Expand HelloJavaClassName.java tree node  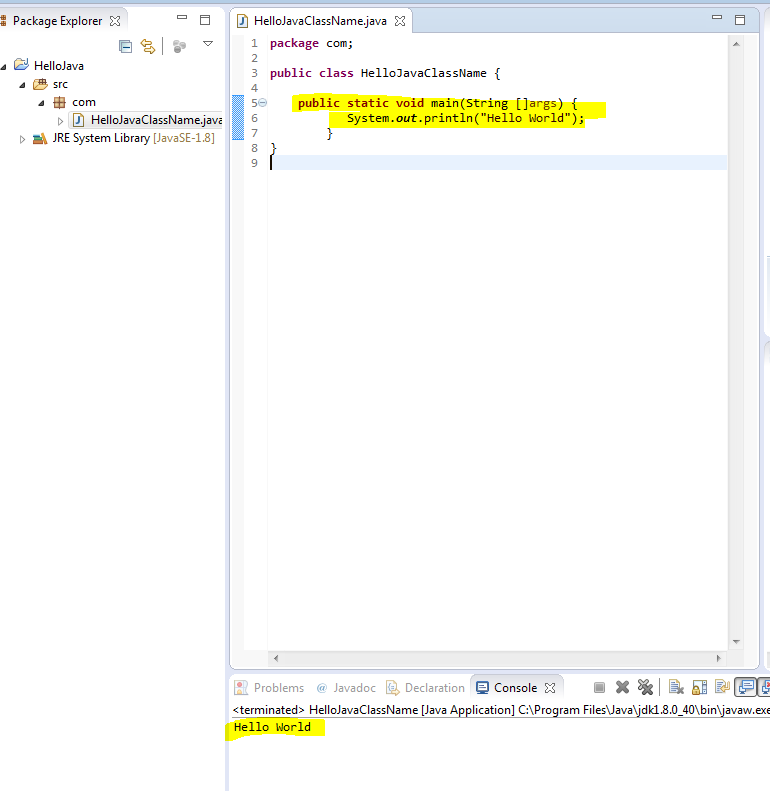pyautogui.click(x=60, y=121)
